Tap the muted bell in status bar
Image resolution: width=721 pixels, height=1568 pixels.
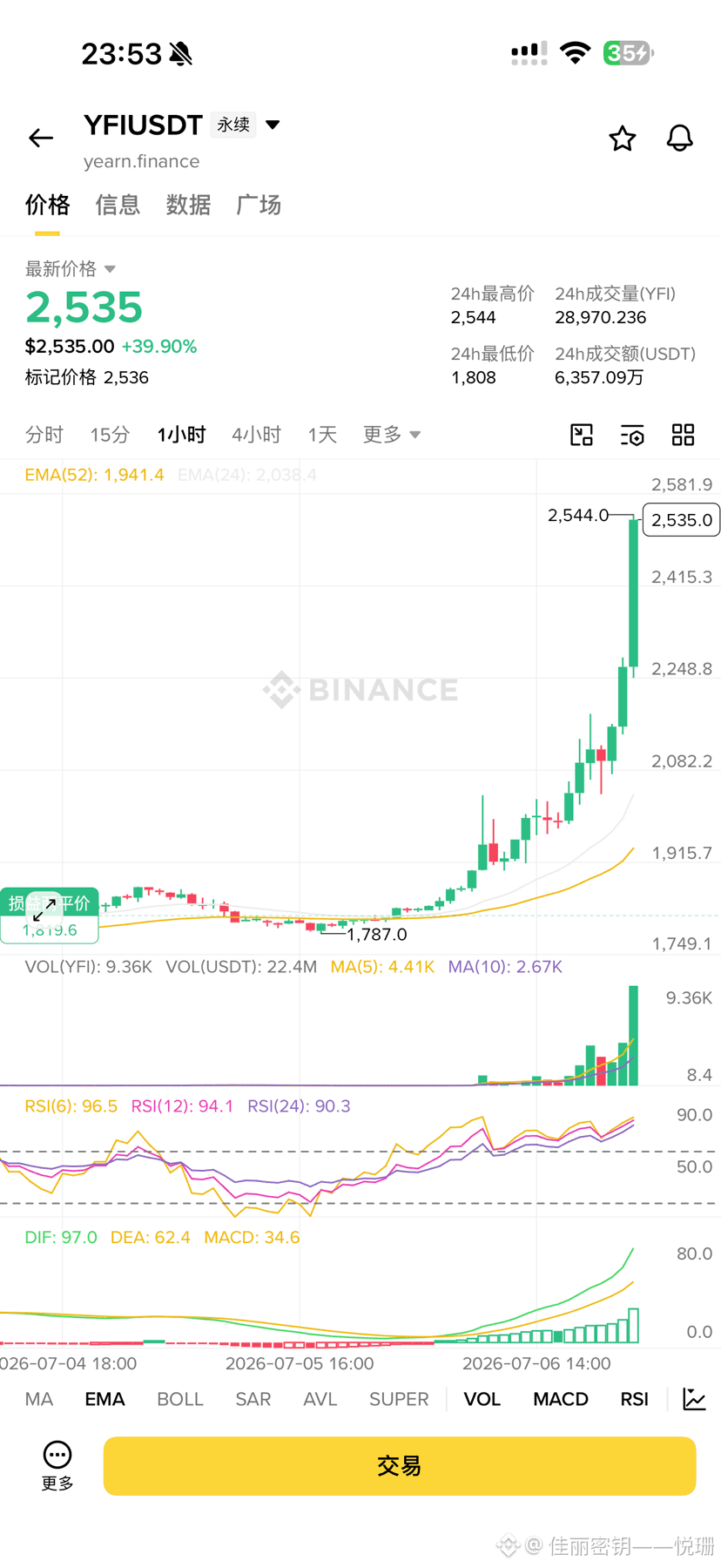(181, 54)
